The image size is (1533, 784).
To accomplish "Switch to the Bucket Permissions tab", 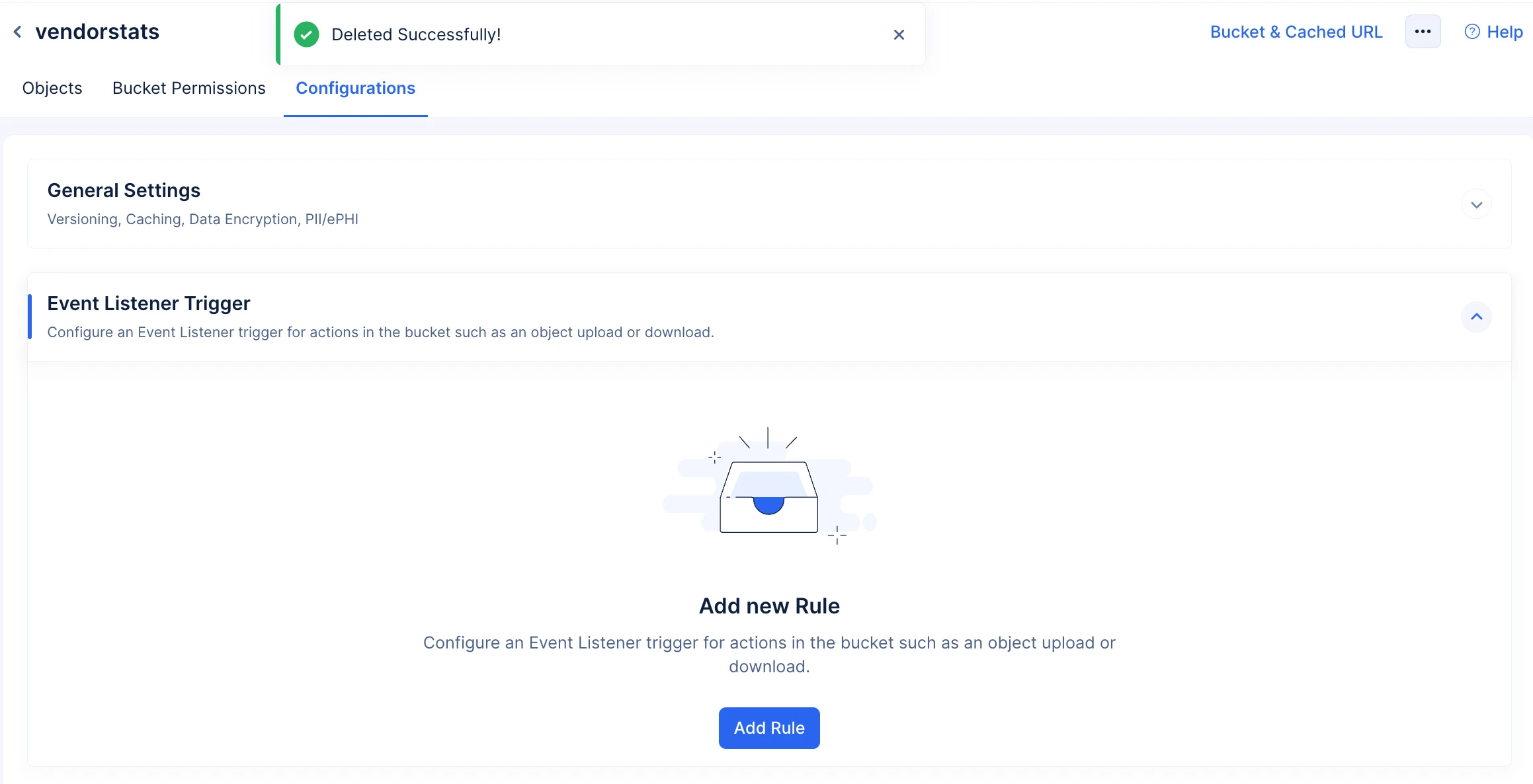I will click(189, 88).
